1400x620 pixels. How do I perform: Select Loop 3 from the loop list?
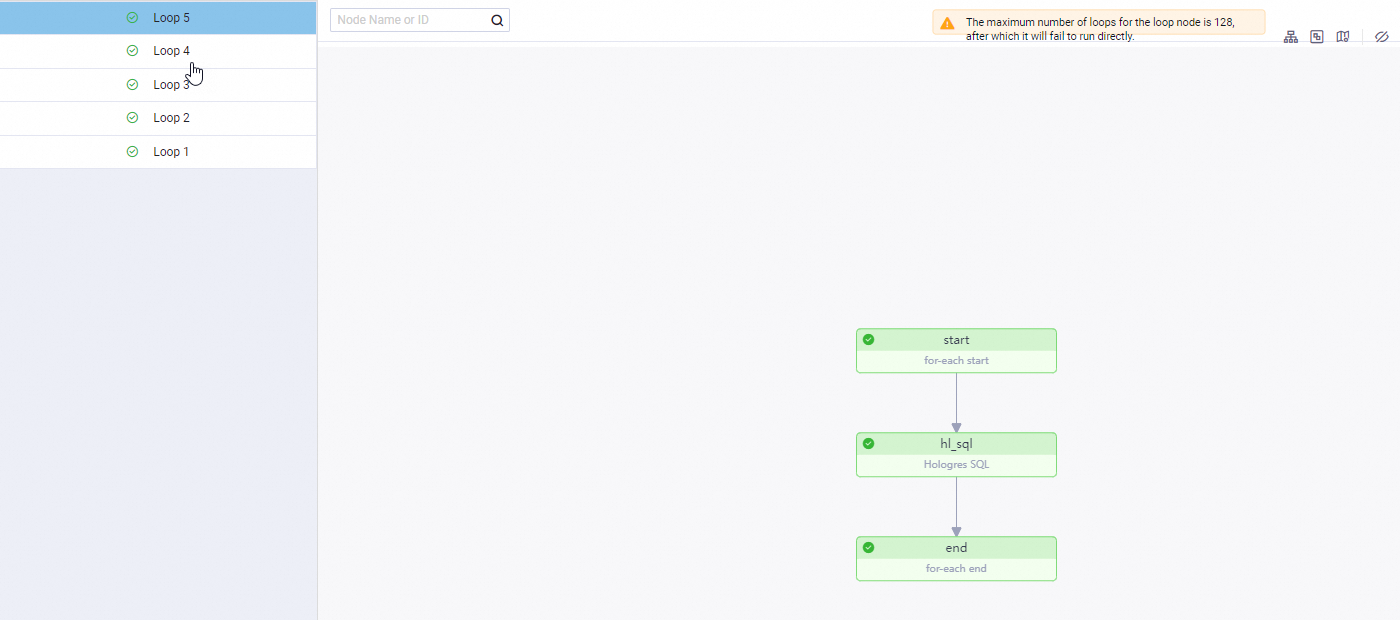(x=170, y=84)
